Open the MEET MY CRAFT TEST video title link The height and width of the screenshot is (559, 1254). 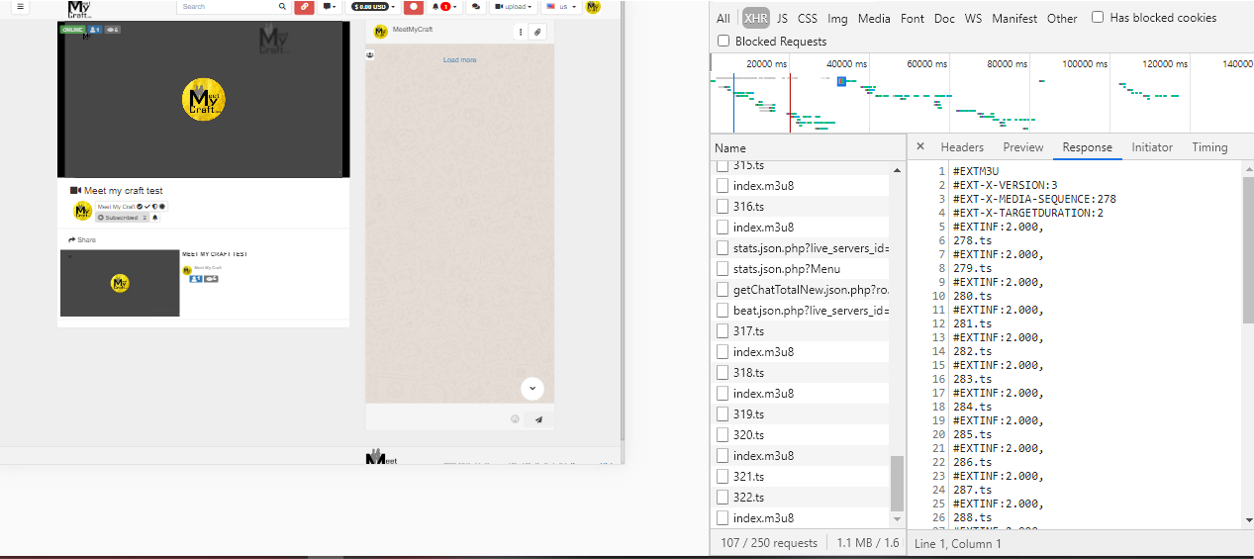coord(214,254)
